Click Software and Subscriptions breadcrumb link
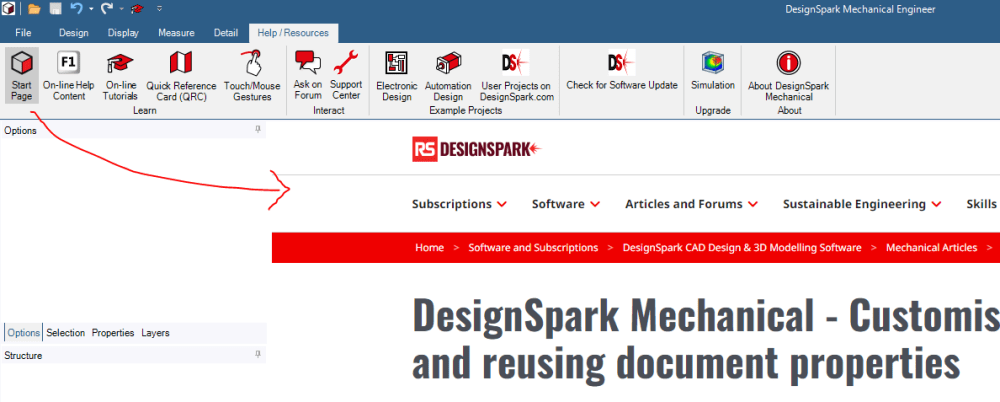 coord(533,248)
